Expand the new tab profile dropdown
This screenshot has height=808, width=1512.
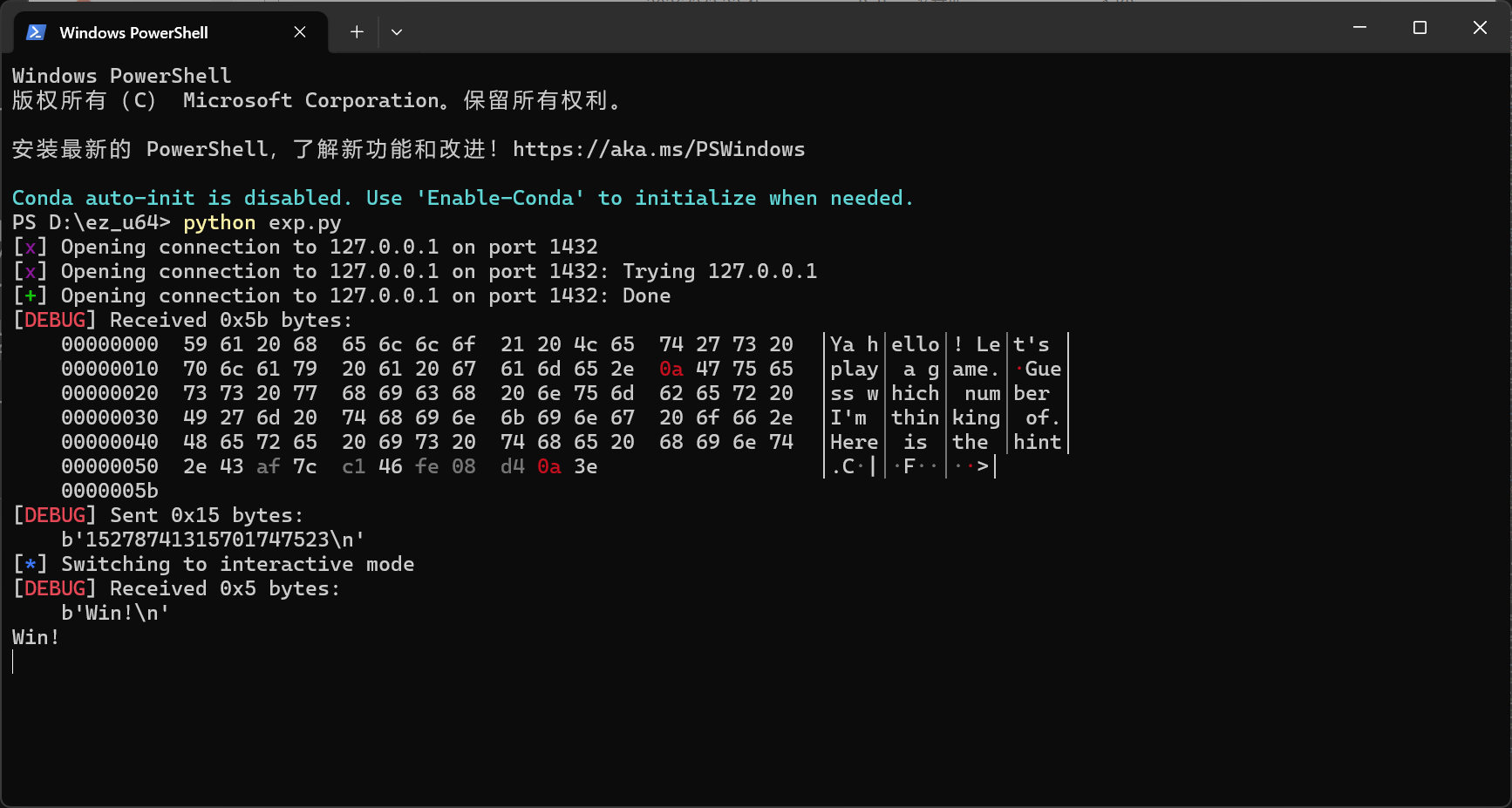click(x=397, y=32)
